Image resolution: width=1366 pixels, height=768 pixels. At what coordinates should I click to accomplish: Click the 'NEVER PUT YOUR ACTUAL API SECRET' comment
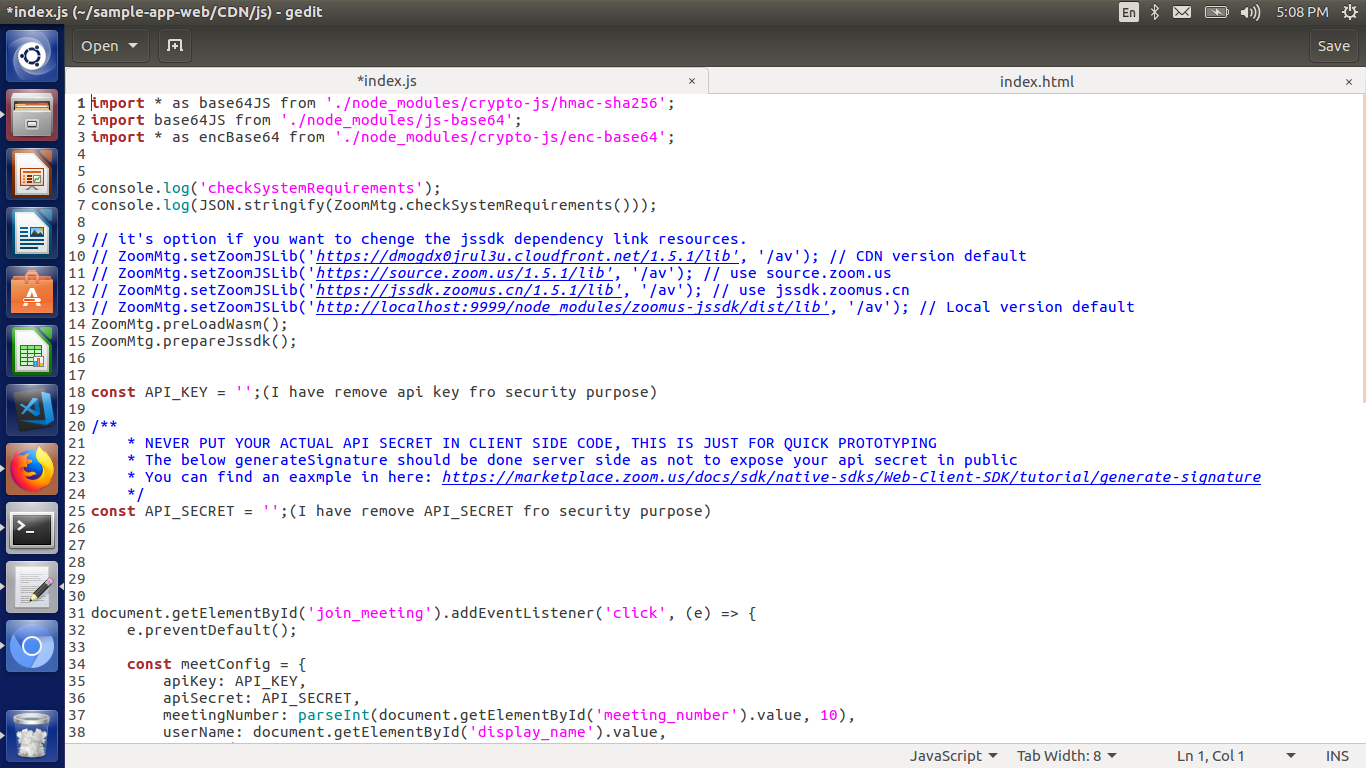click(532, 443)
